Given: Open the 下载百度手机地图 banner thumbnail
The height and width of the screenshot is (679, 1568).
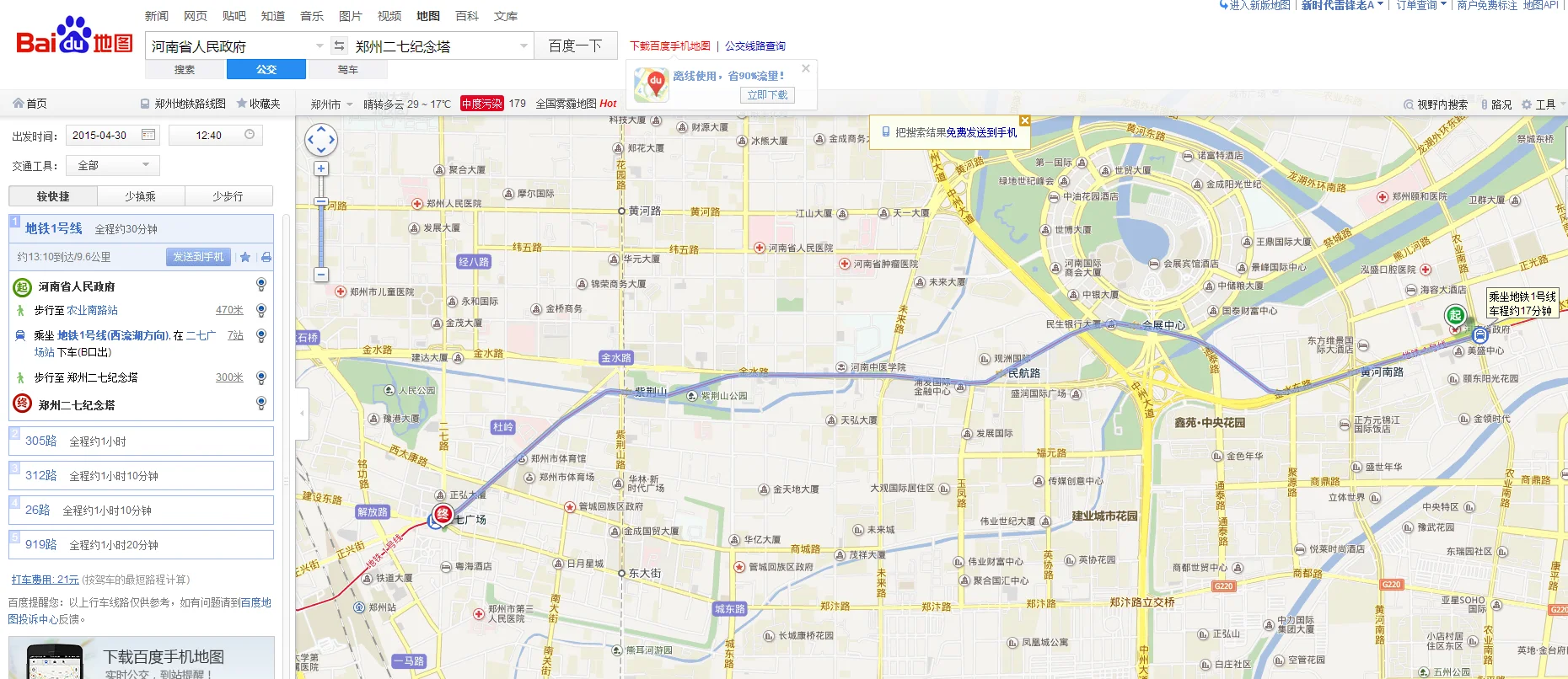Looking at the screenshot, I should pyautogui.click(x=56, y=661).
